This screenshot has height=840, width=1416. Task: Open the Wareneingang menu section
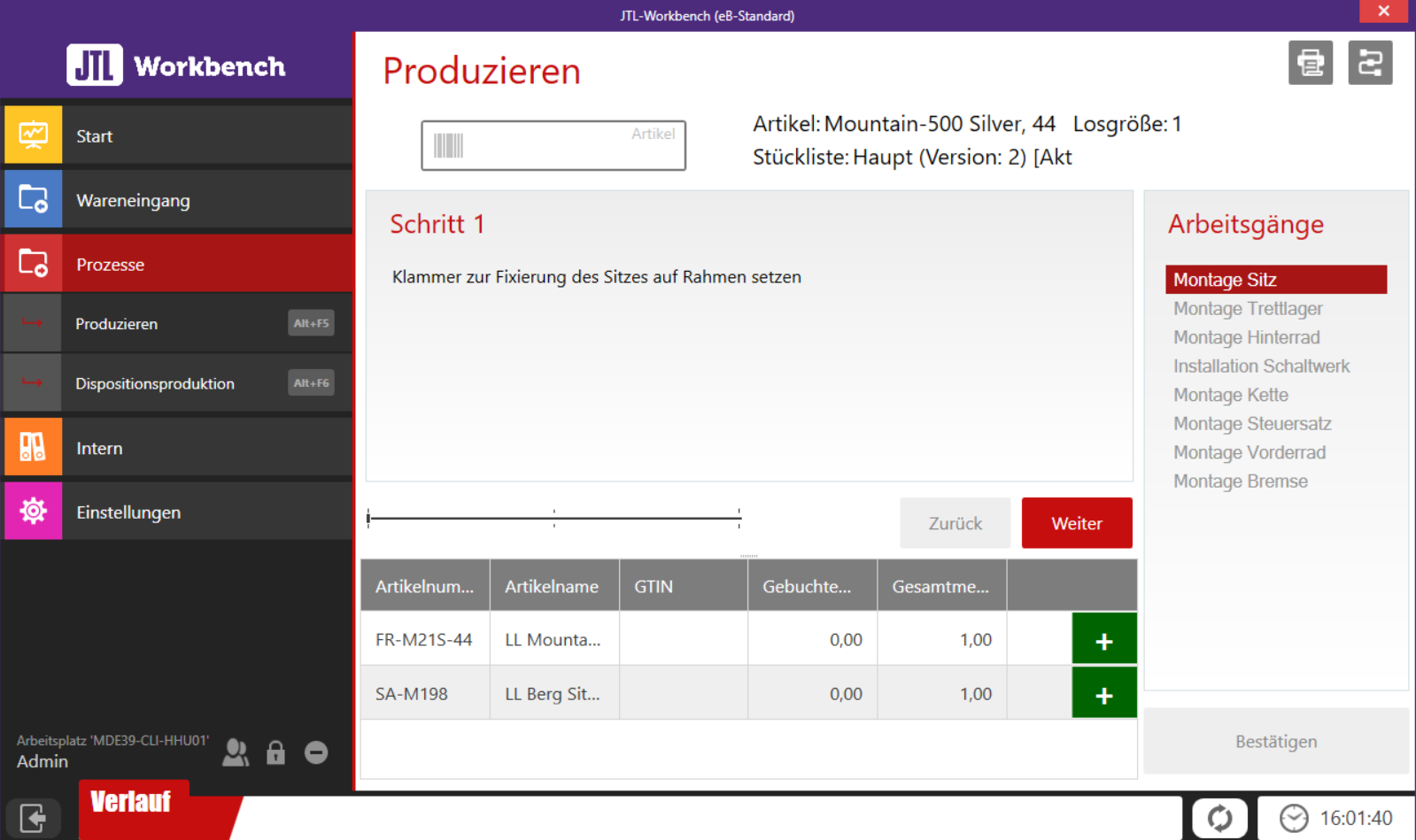coord(177,200)
